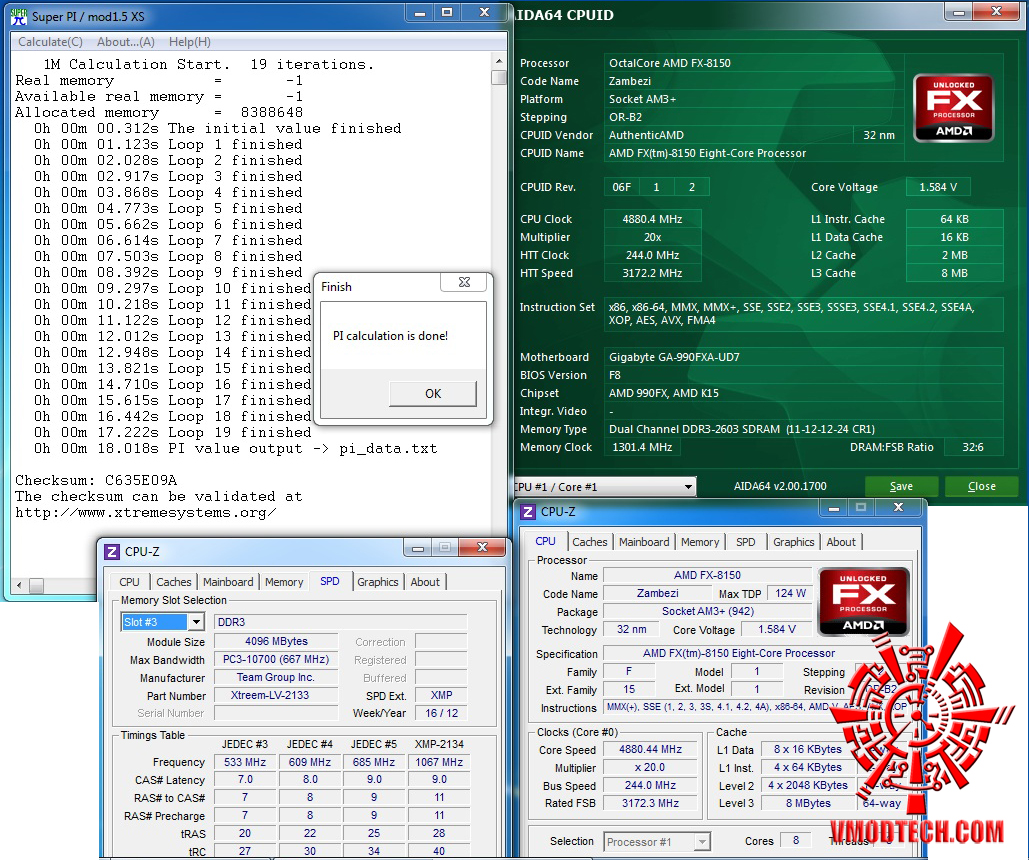1029x860 pixels.
Task: Expand the Processor #1 selection dropdown in CPU-Z
Action: (702, 842)
